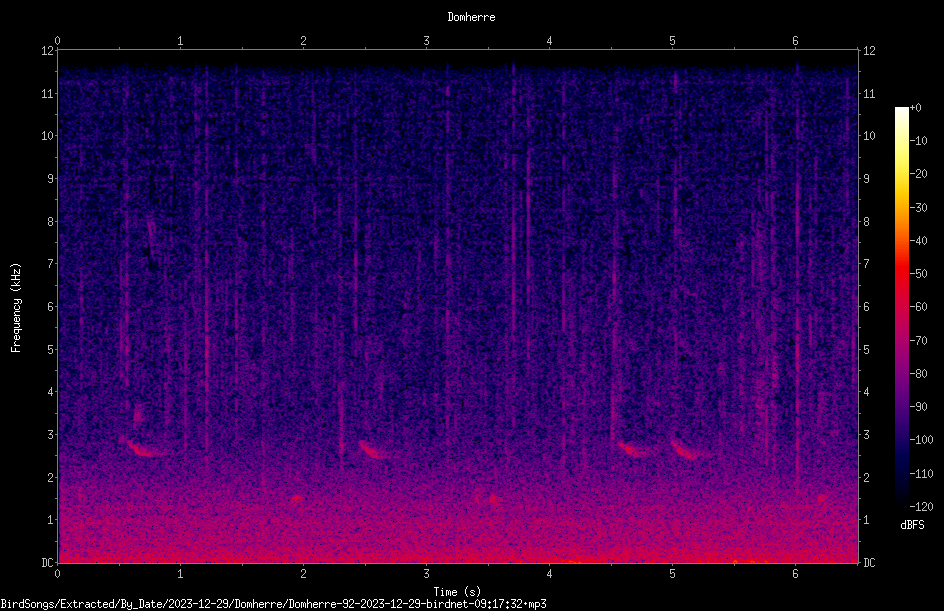Click the 1 second mark on bottom axis
The width and height of the screenshot is (944, 611).
point(180,574)
